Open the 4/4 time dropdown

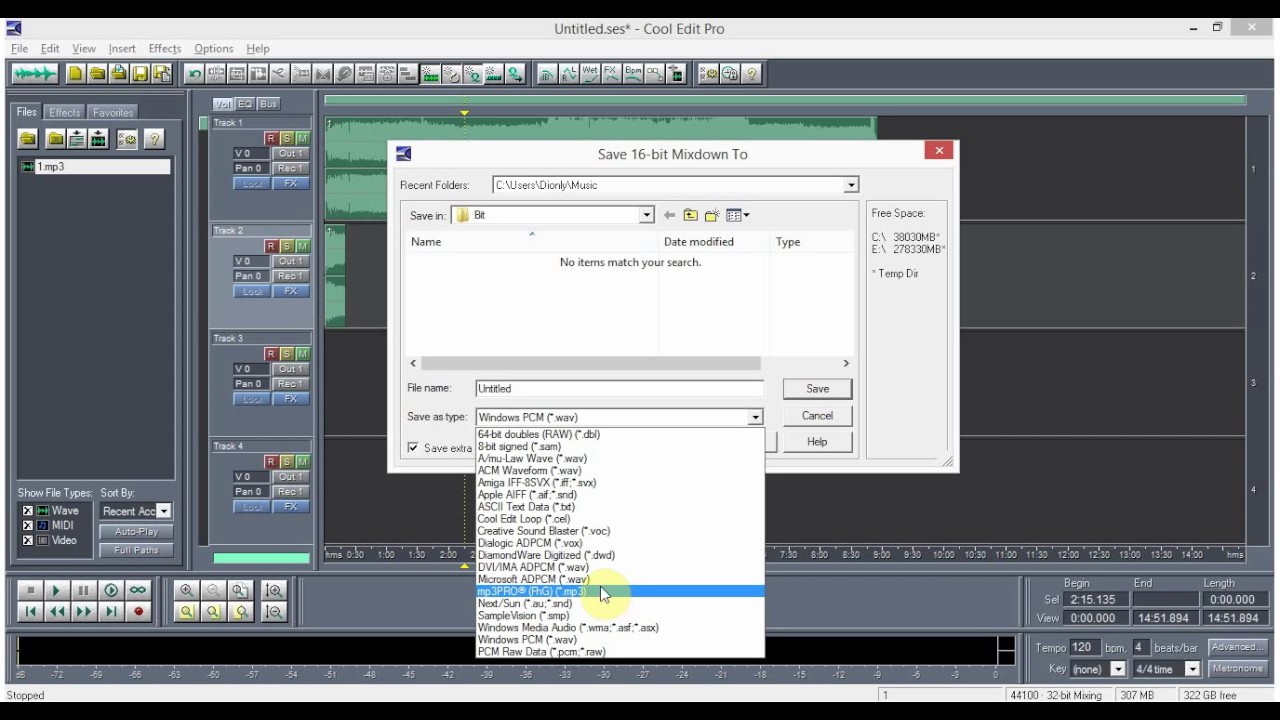click(1192, 669)
